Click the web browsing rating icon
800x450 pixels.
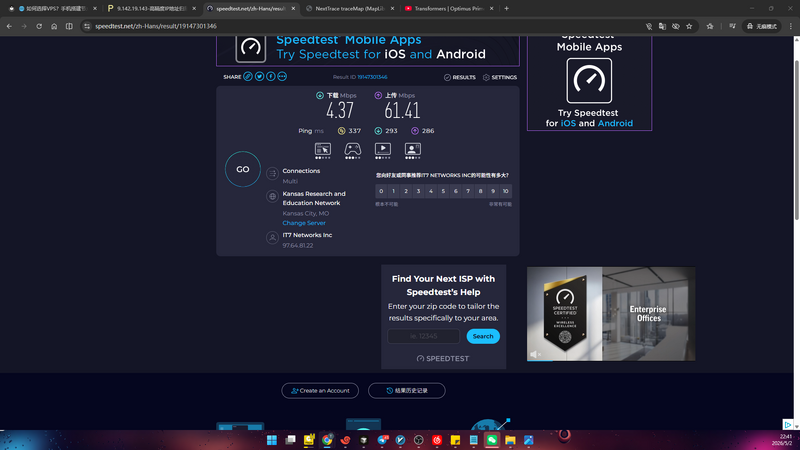coord(322,149)
